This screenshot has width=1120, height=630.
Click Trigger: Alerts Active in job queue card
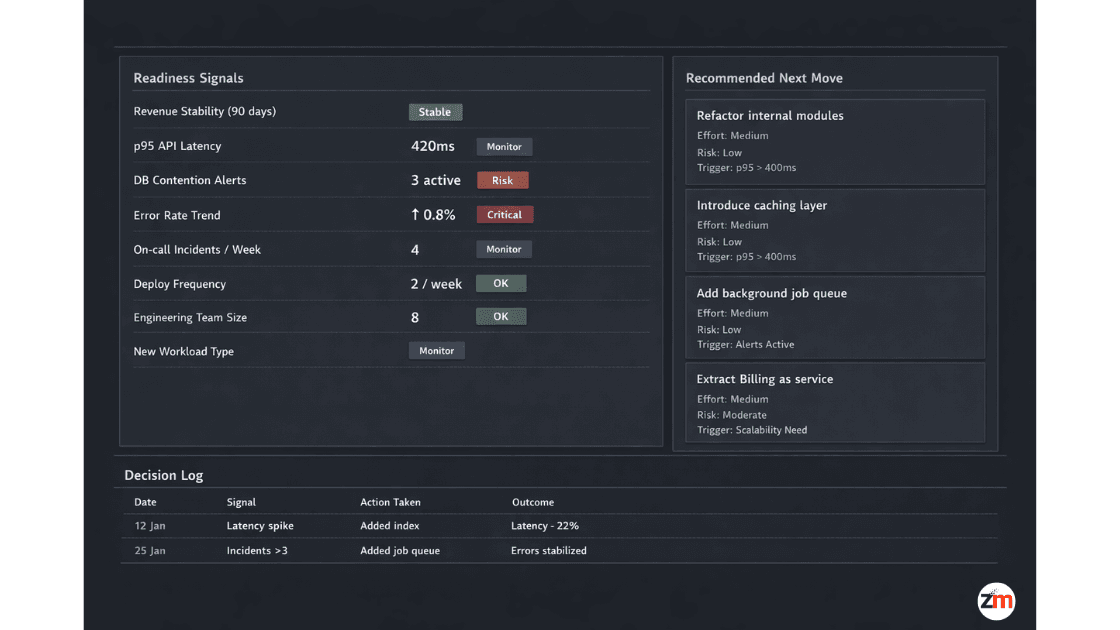pos(745,344)
